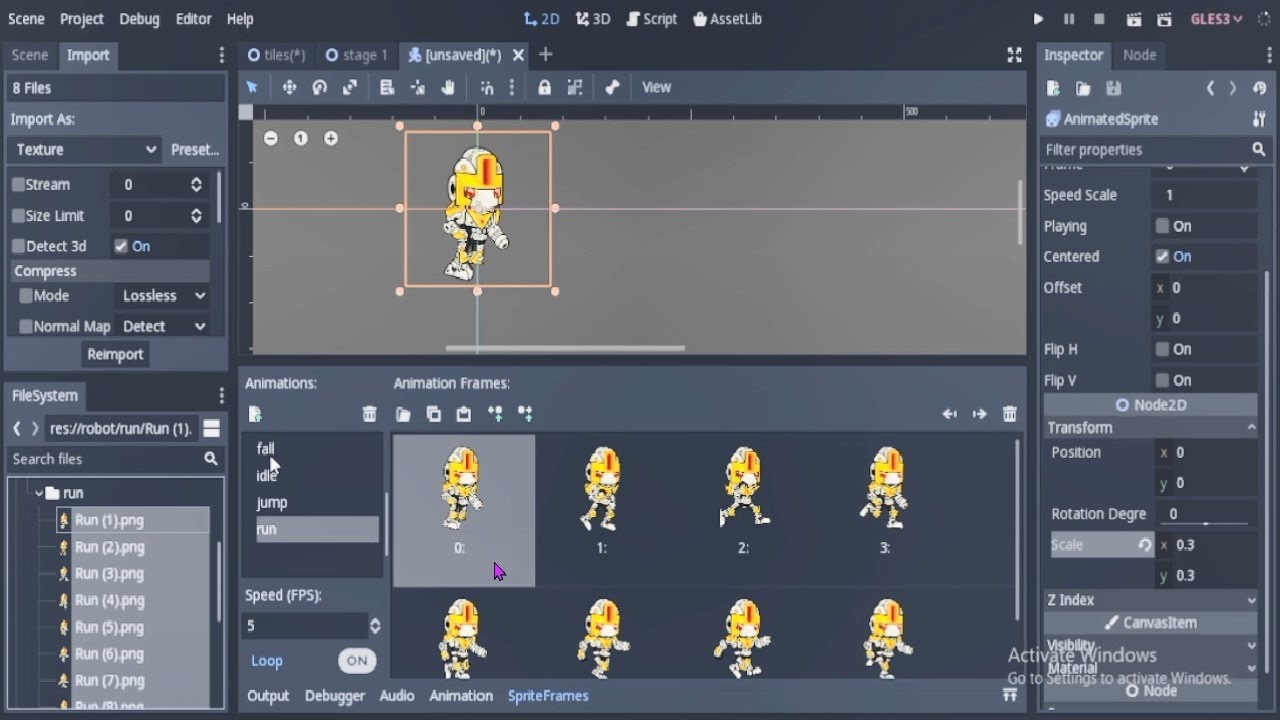Open the Import As Texture dropdown

(x=84, y=150)
